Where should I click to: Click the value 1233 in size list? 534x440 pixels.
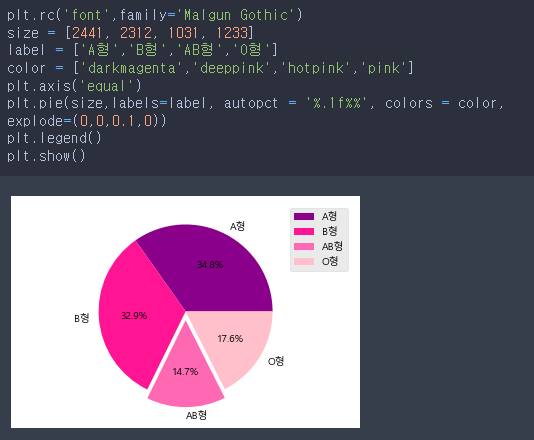click(x=232, y=33)
